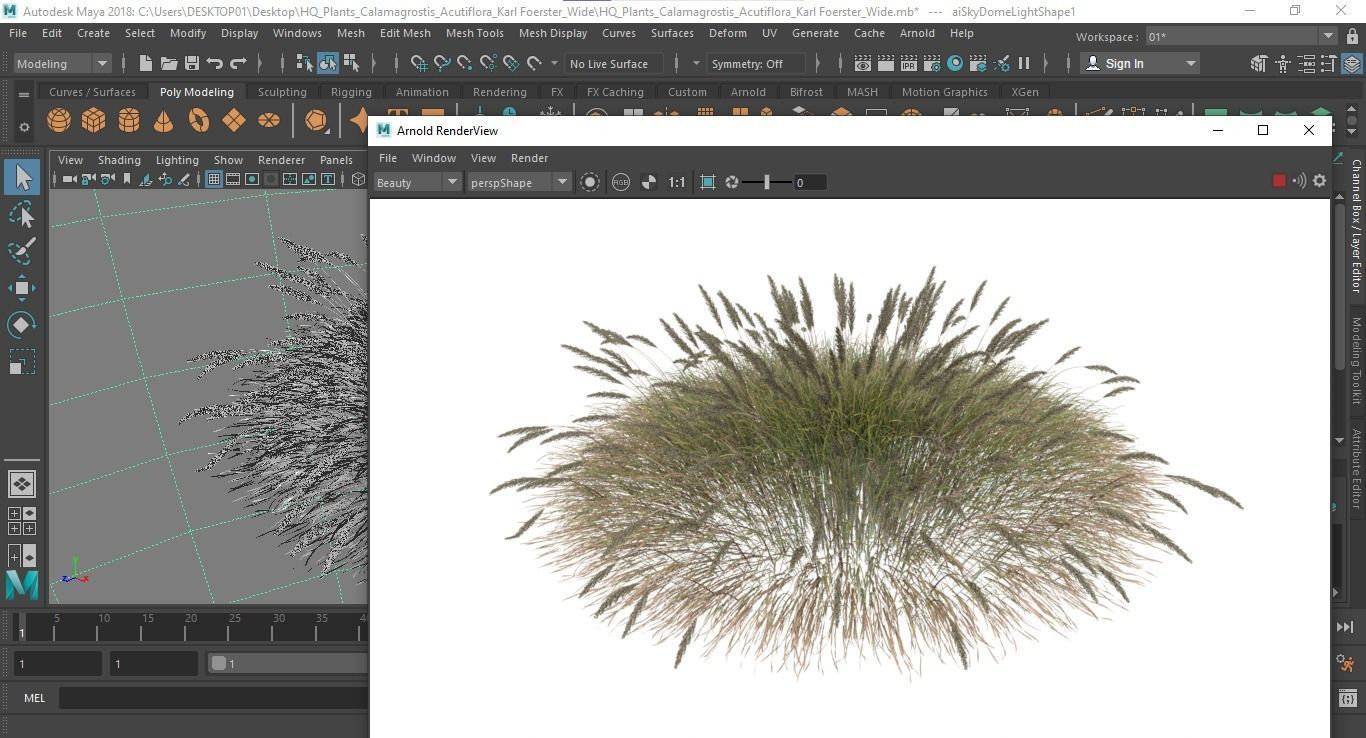Screen dimensions: 1366x738
Task: Switch to the Sculpting shelf tab
Action: point(282,92)
